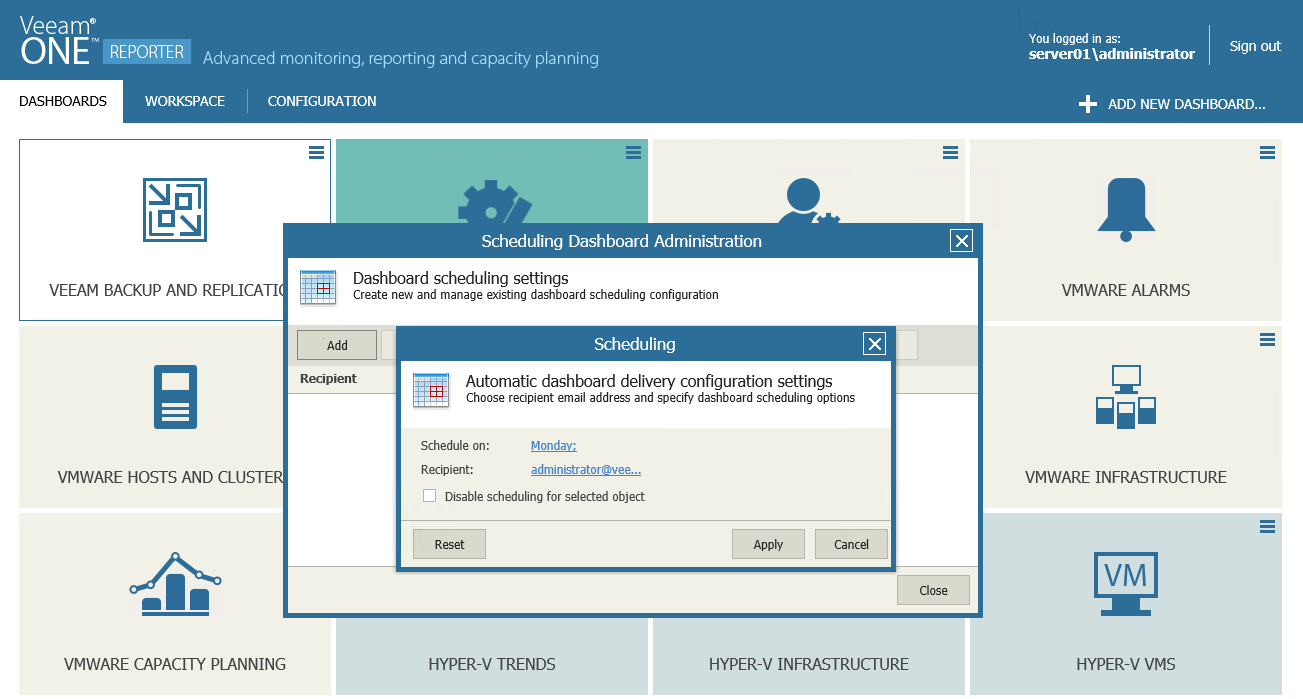The height and width of the screenshot is (699, 1303).
Task: Click the Reset button
Action: click(x=450, y=544)
